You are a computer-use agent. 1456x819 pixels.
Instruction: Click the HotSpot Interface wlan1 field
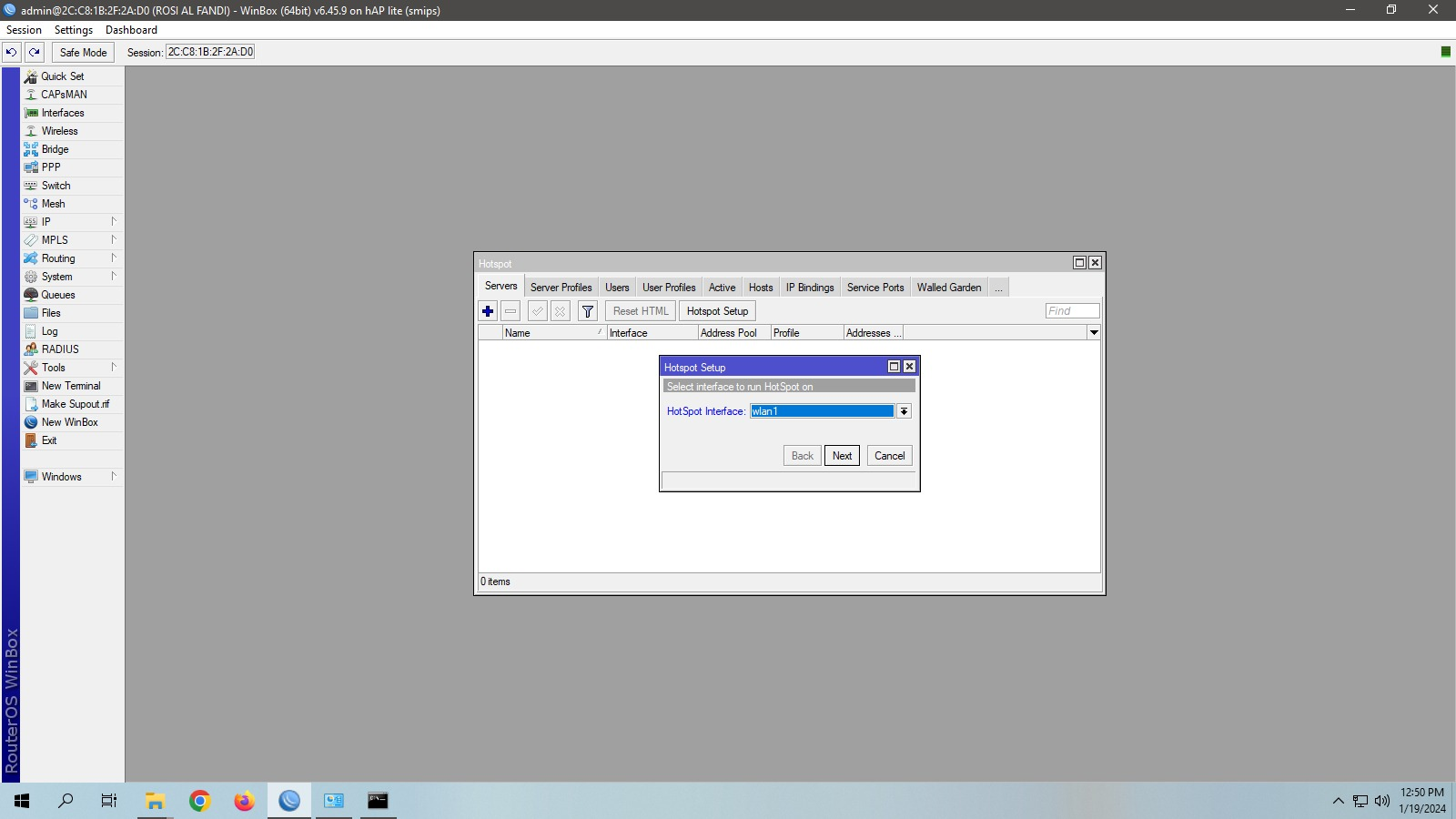click(x=823, y=411)
